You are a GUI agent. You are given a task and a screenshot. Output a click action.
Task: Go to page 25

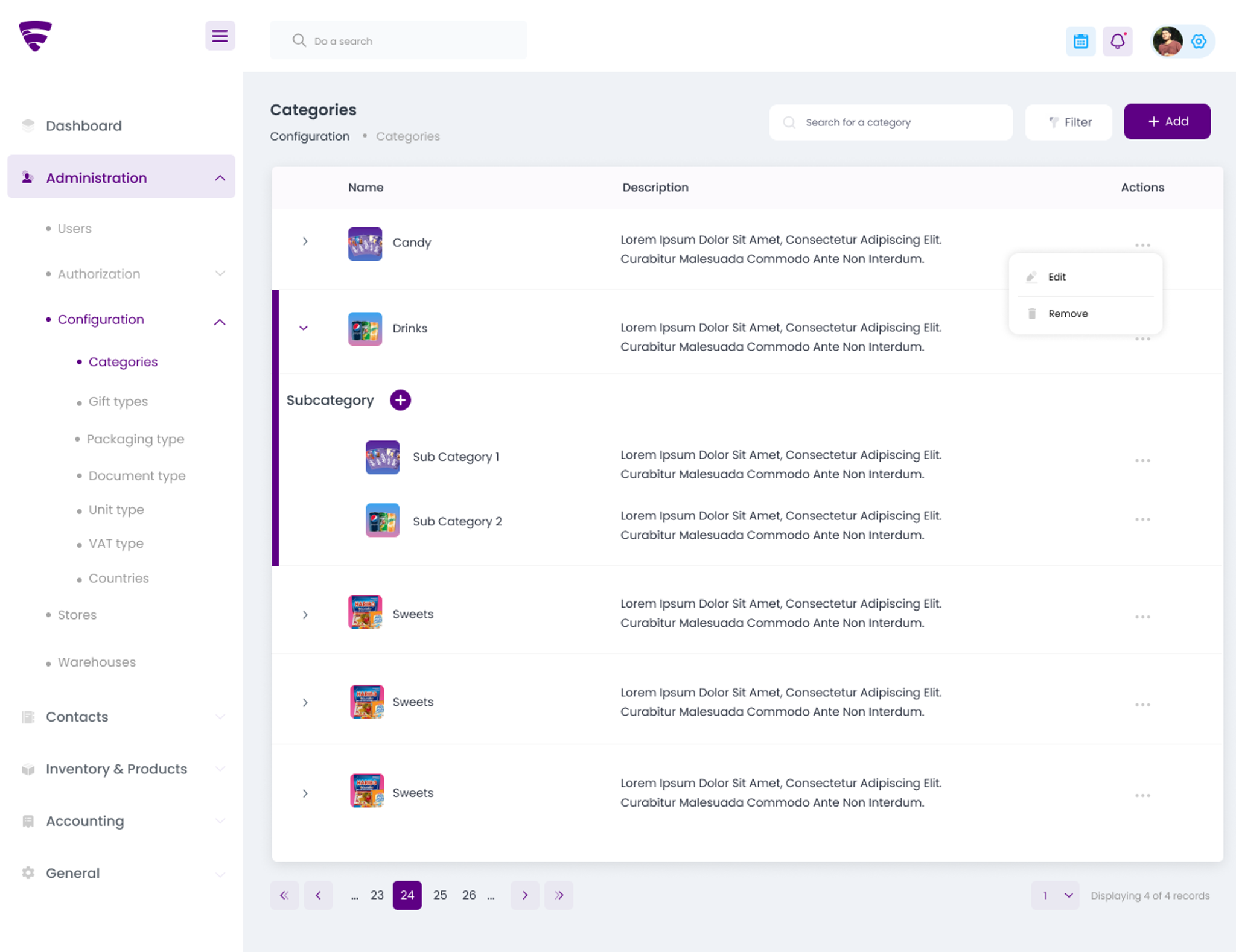pos(440,895)
